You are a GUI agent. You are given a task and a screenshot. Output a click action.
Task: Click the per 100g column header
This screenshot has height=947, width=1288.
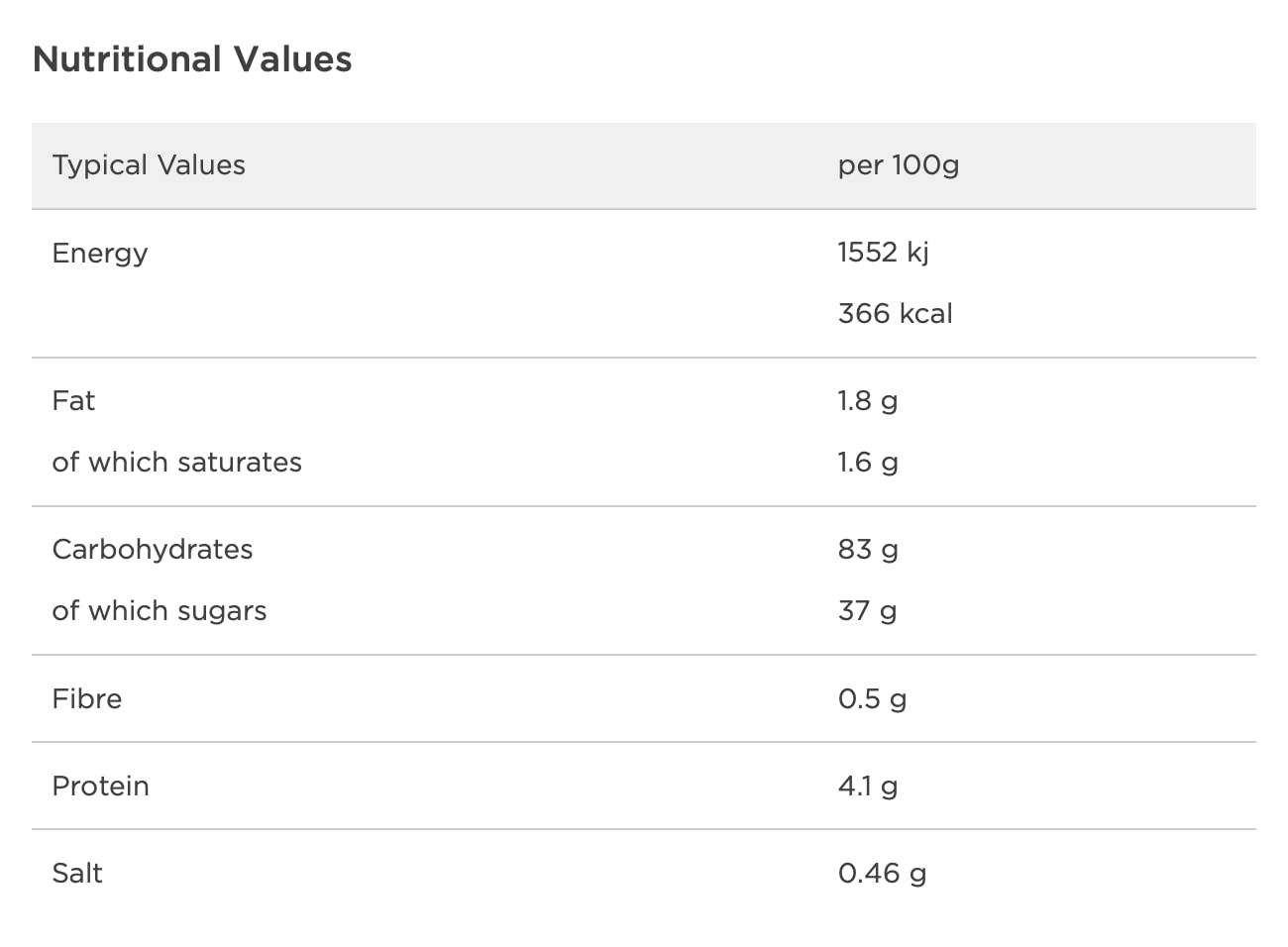[899, 165]
